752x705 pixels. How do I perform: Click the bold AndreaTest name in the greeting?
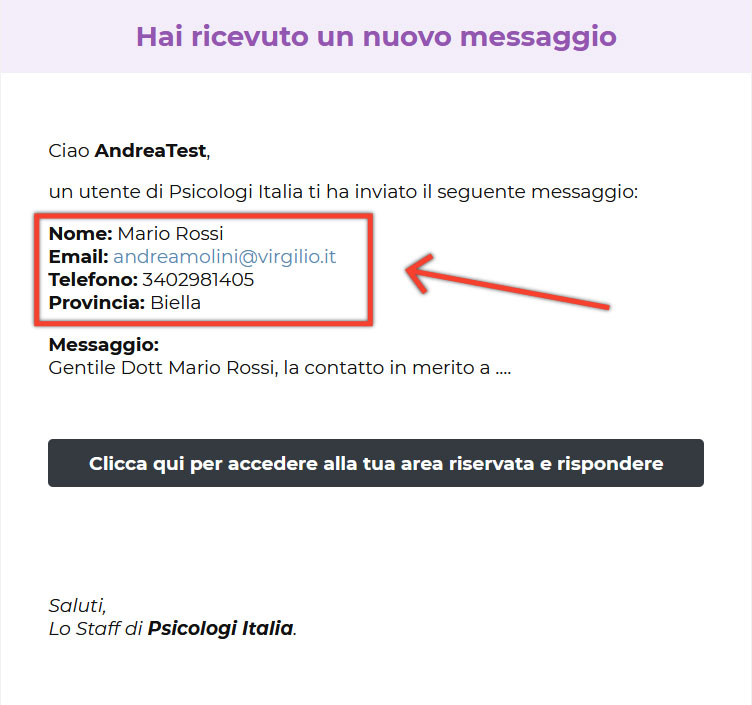151,151
